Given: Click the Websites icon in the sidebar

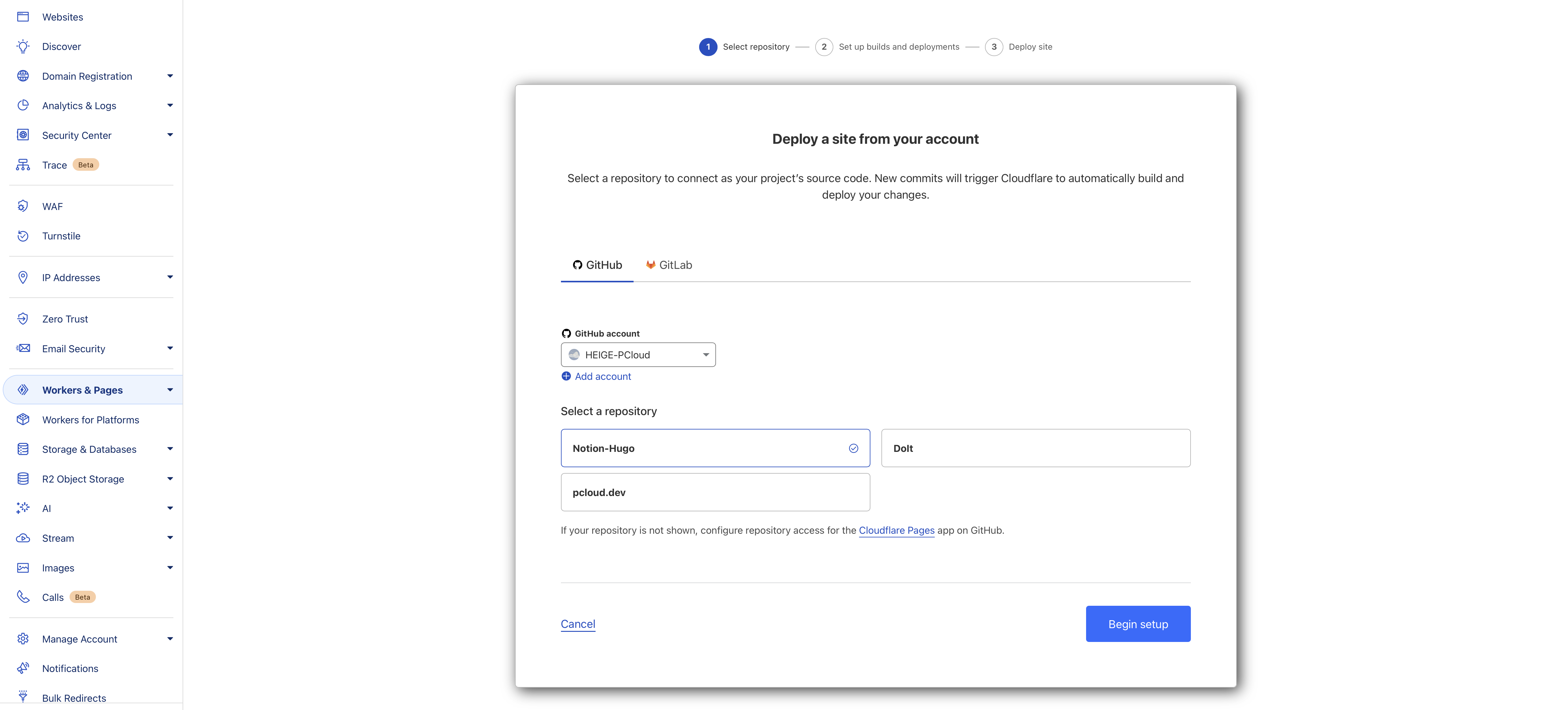Looking at the screenshot, I should tap(23, 17).
